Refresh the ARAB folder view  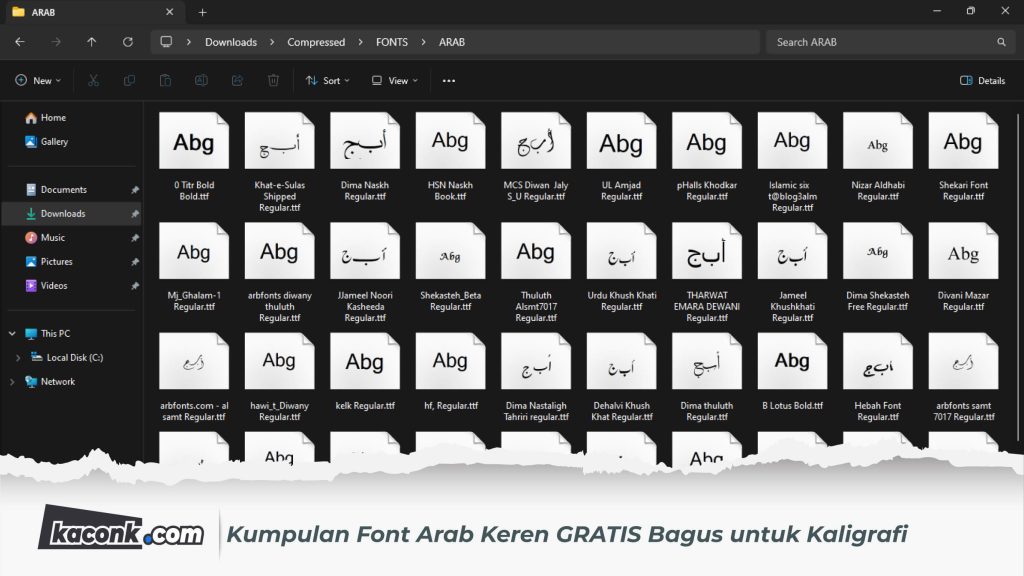pos(127,42)
